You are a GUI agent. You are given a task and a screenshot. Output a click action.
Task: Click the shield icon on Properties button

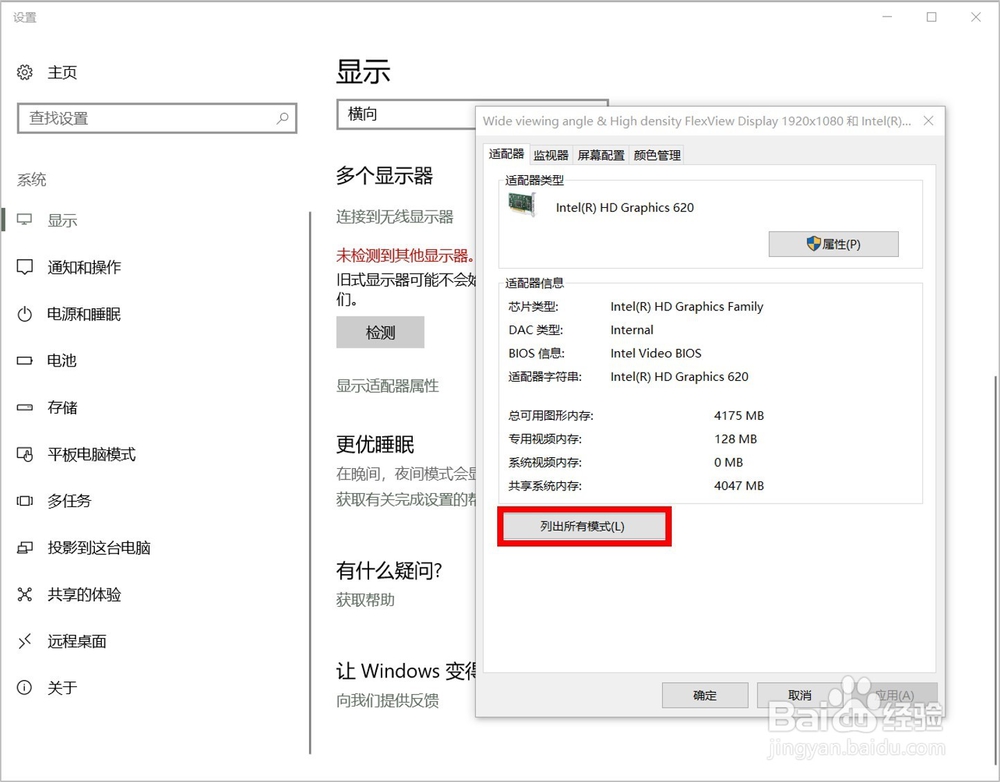coord(813,244)
